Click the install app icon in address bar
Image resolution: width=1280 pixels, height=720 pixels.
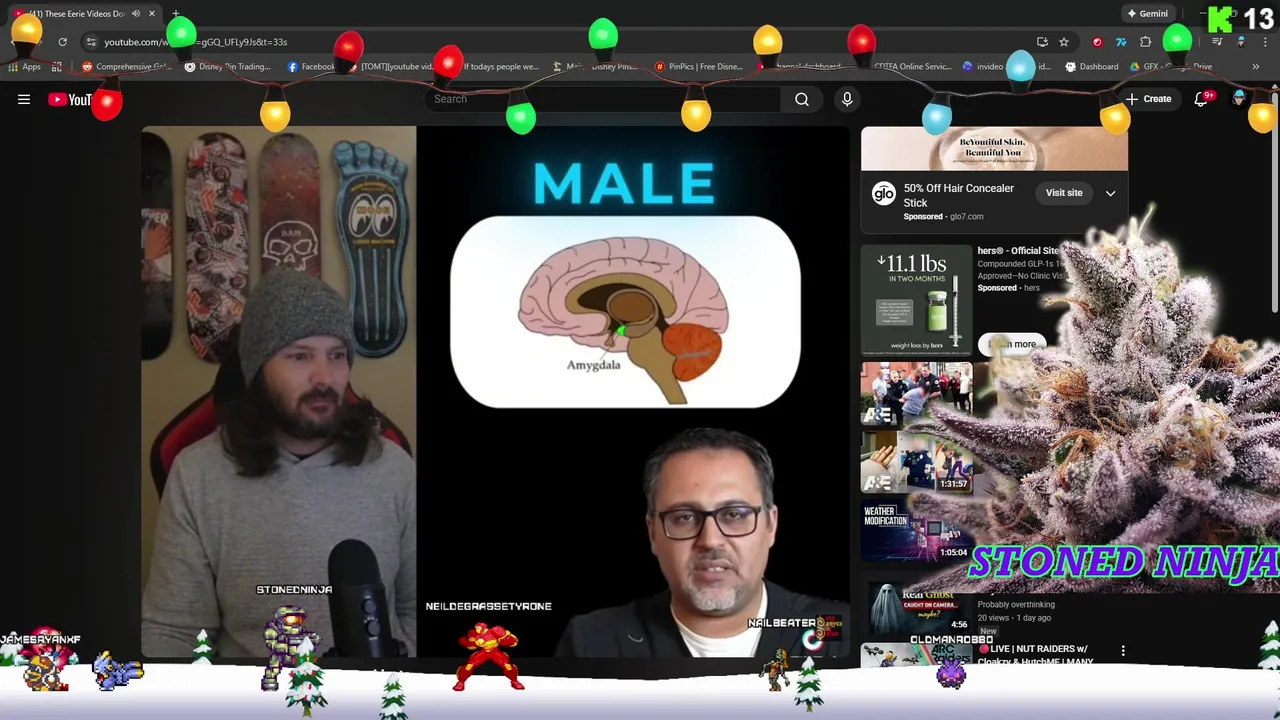coord(1042,42)
